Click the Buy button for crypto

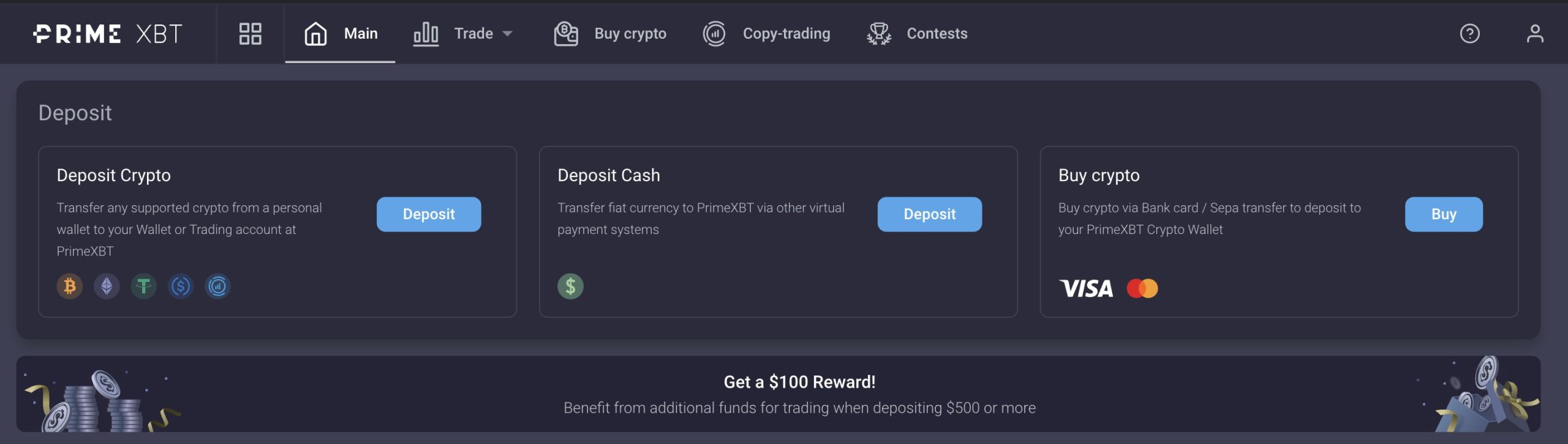pos(1443,214)
